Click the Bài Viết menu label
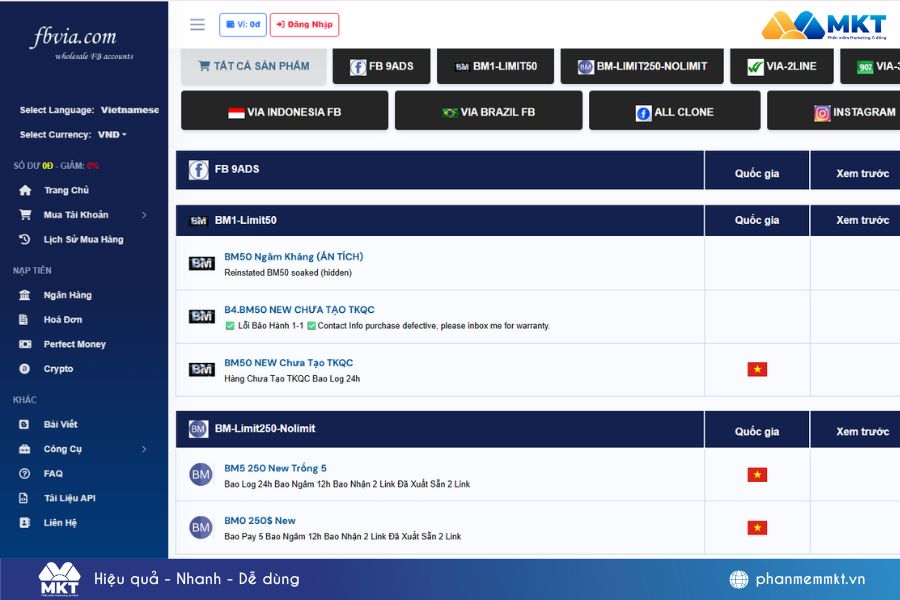The width and height of the screenshot is (900, 600). point(60,424)
